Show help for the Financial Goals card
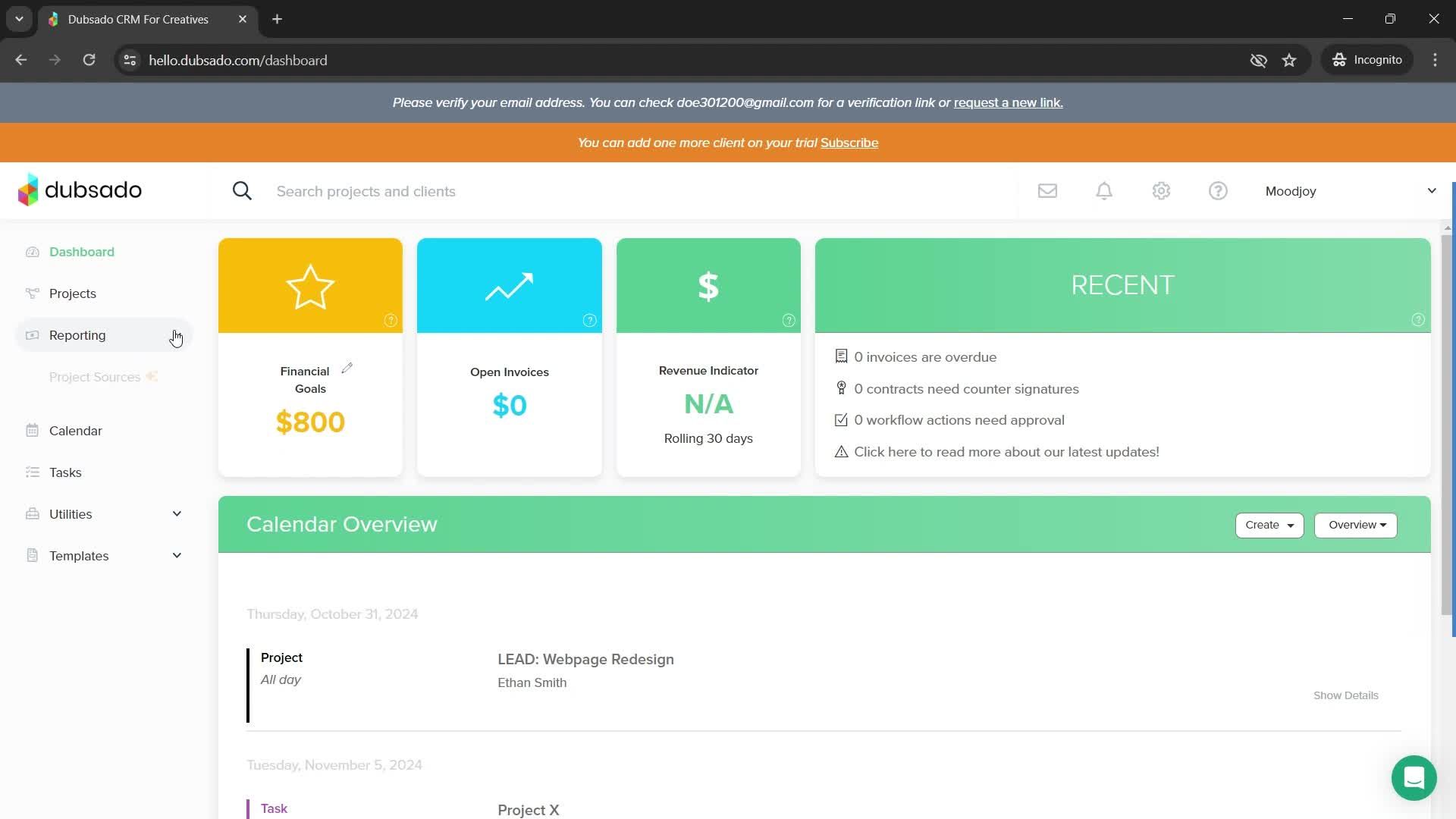The width and height of the screenshot is (1456, 819). point(391,321)
